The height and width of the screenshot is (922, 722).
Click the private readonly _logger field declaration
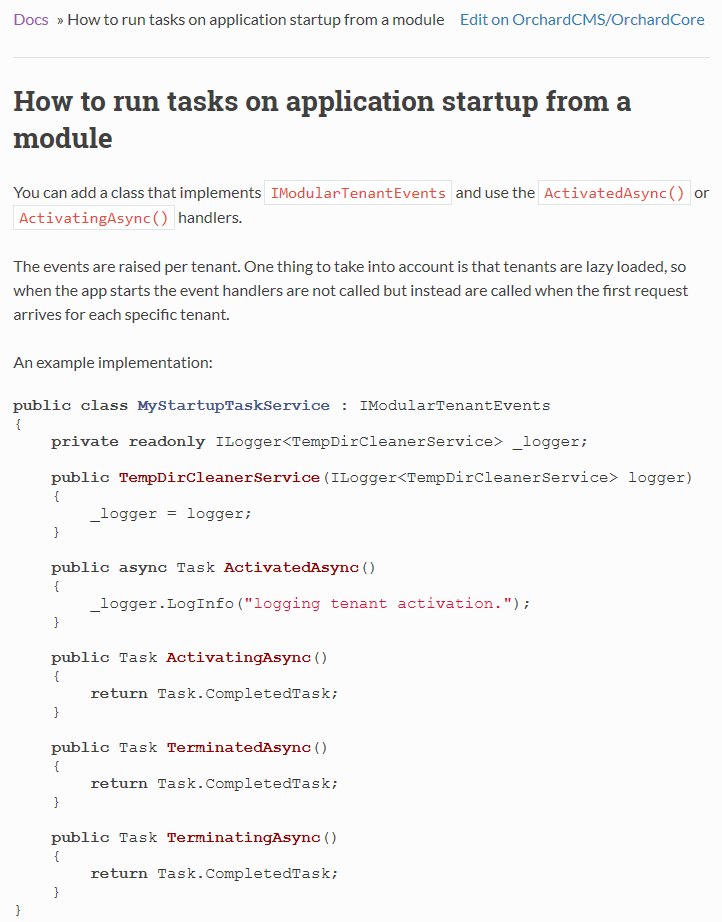(x=319, y=442)
